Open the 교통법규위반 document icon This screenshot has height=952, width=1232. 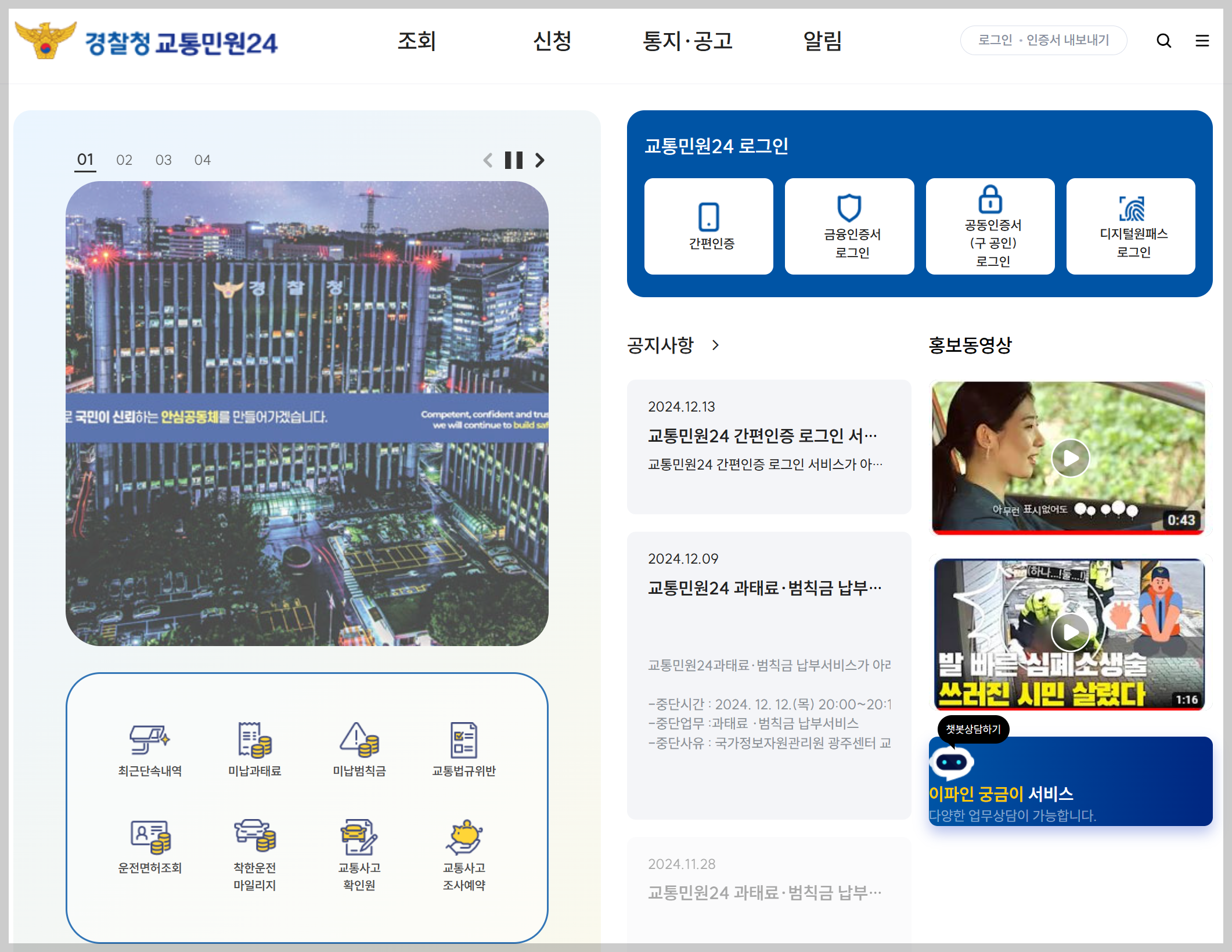click(463, 740)
